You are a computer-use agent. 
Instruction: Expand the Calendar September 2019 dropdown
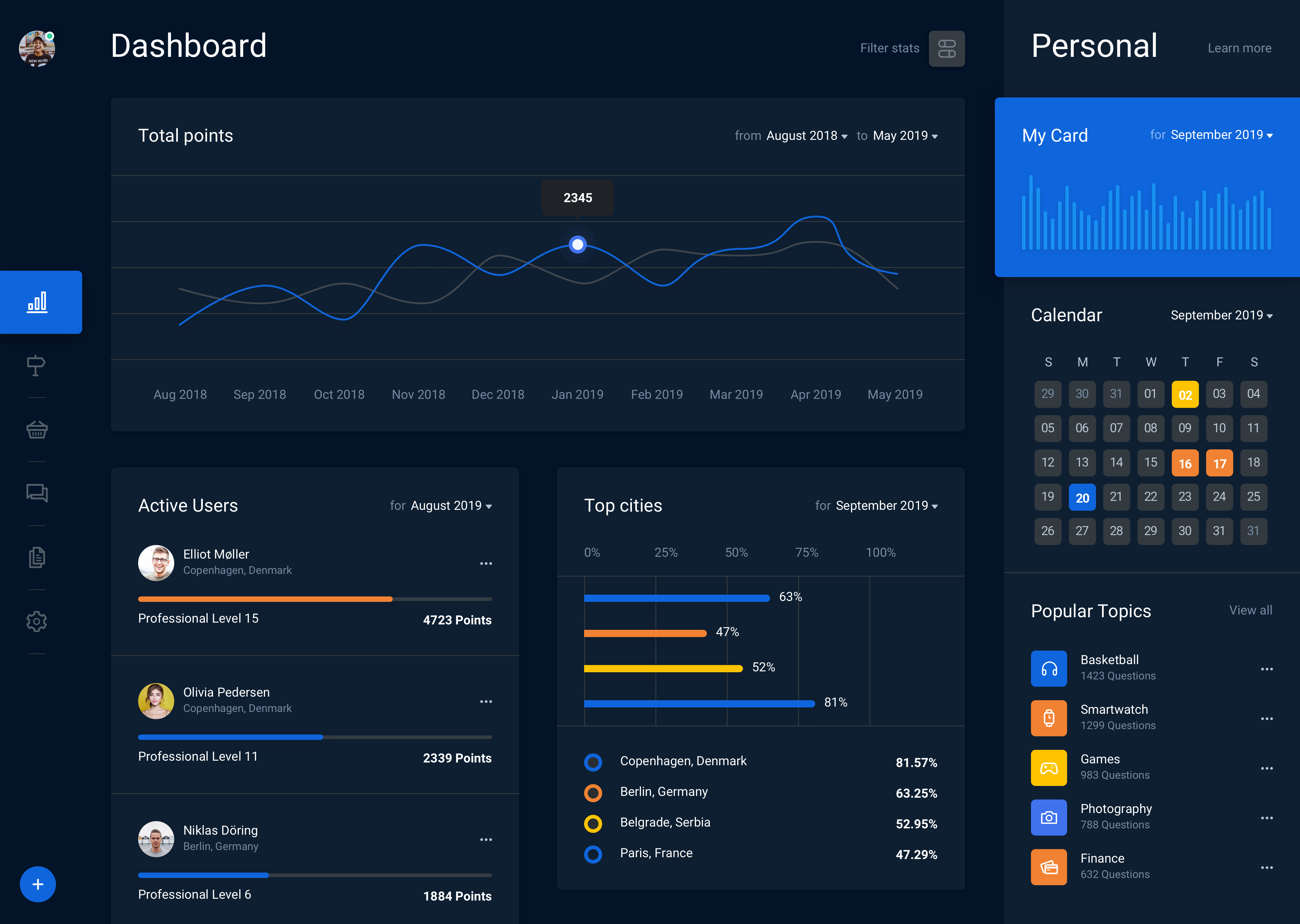pos(1221,315)
